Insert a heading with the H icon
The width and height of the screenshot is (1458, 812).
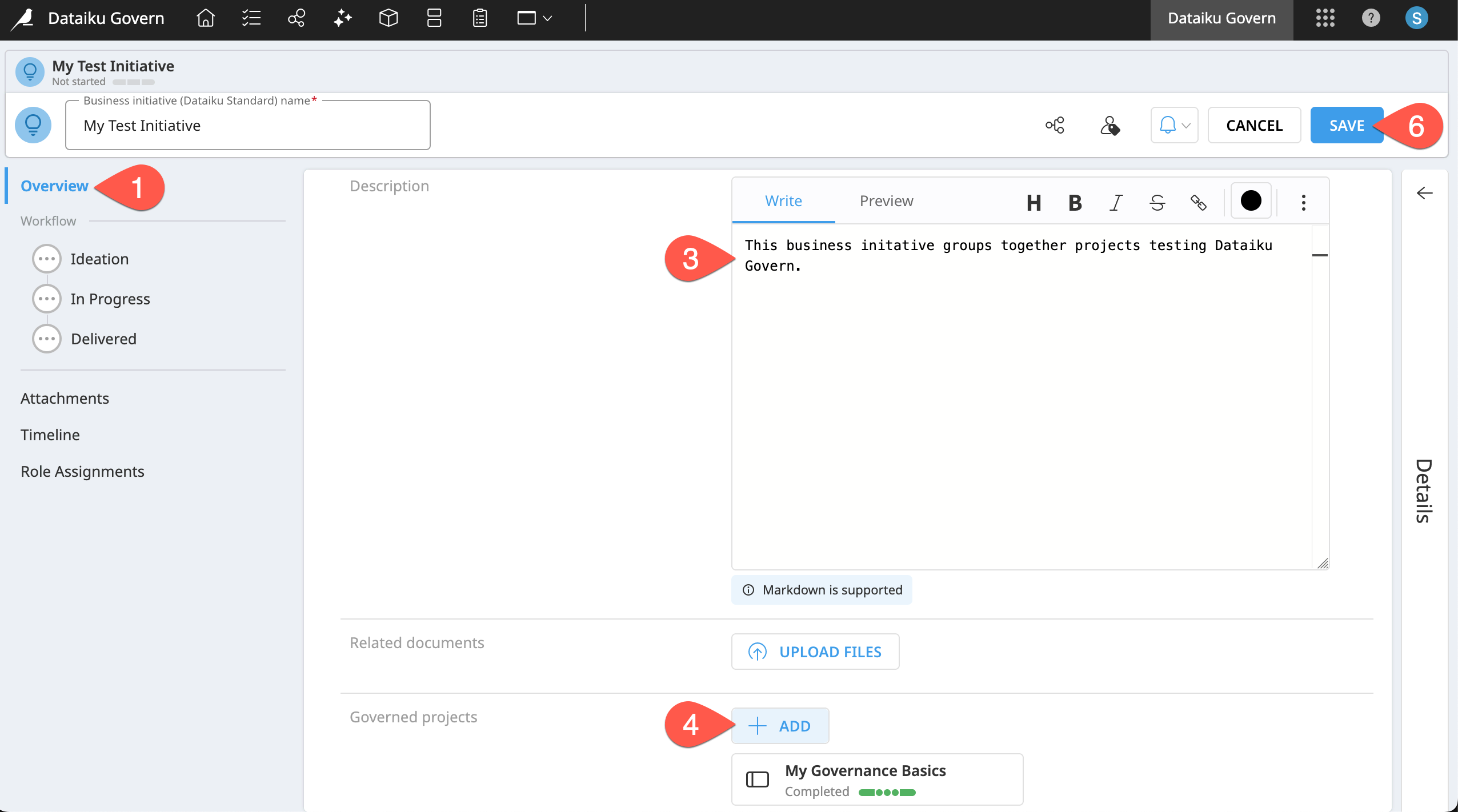[1034, 202]
